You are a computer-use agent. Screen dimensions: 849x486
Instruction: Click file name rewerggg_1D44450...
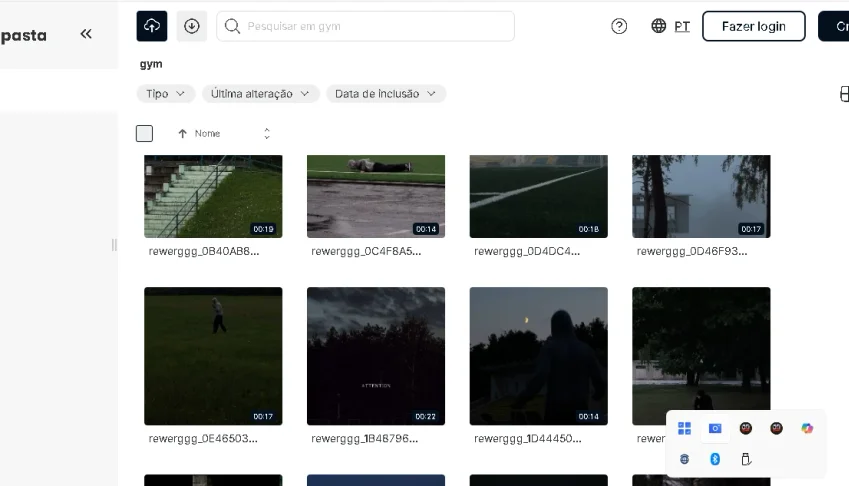pos(527,438)
